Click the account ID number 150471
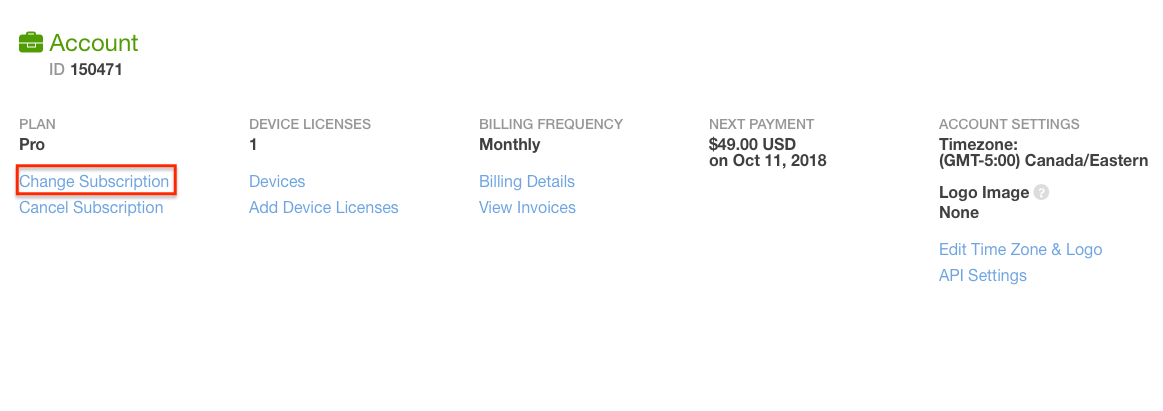This screenshot has width=1163, height=411. coord(96,71)
